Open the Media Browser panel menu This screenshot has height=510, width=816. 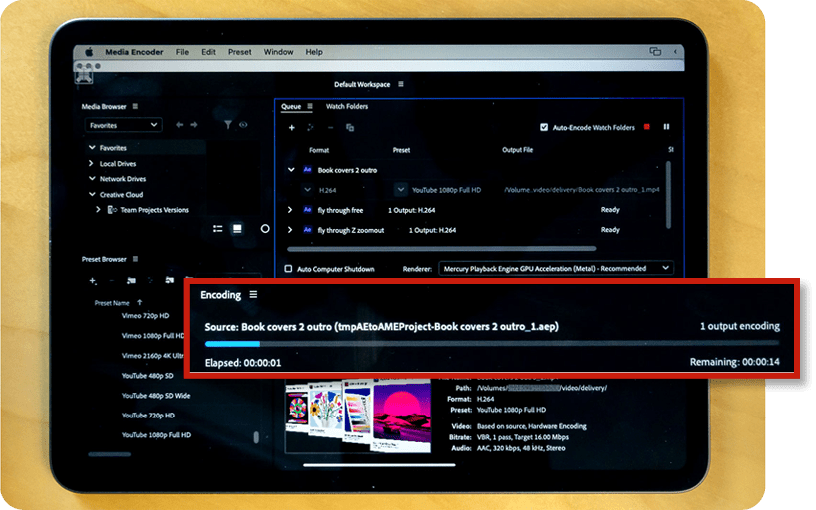(135, 106)
